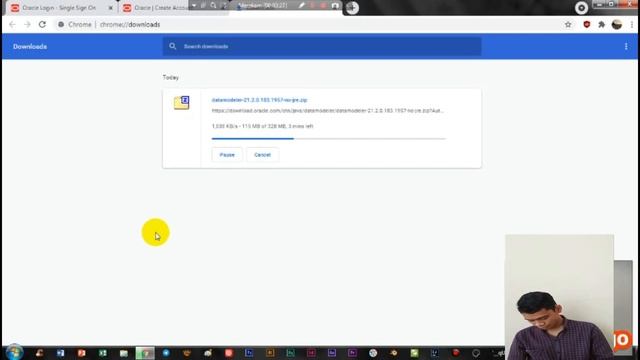640x360 pixels.
Task: Click the Downloads heading in the header
Action: pos(30,47)
